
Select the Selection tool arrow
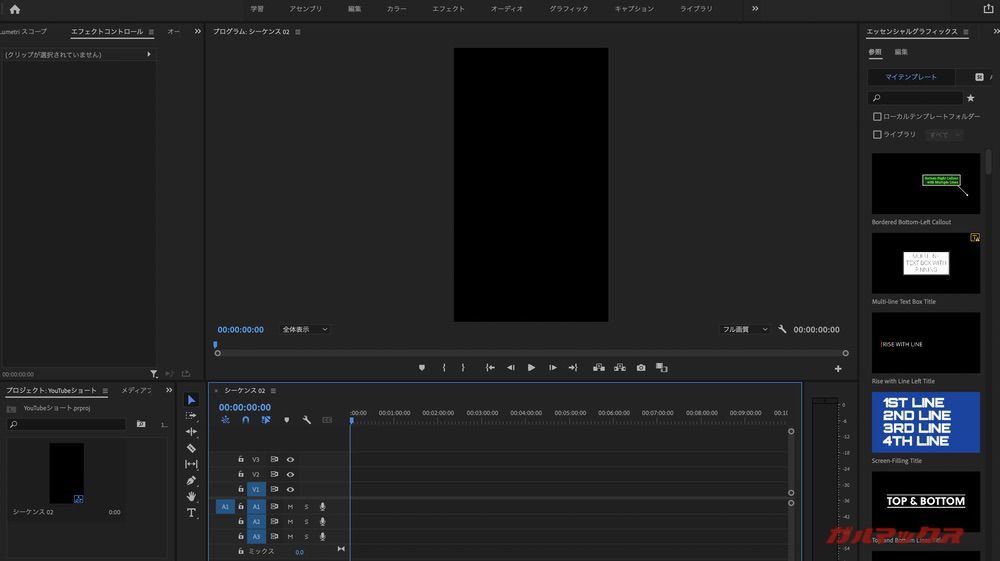tap(191, 400)
